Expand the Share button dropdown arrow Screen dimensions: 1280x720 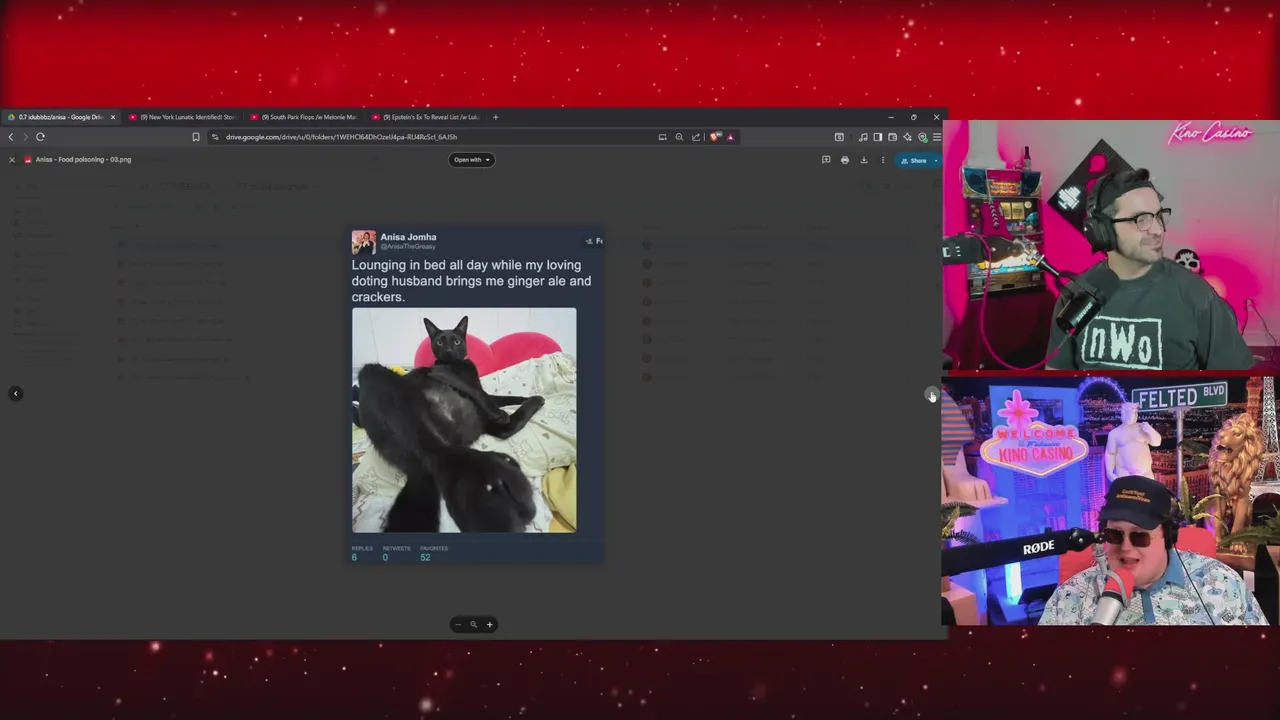(x=936, y=160)
